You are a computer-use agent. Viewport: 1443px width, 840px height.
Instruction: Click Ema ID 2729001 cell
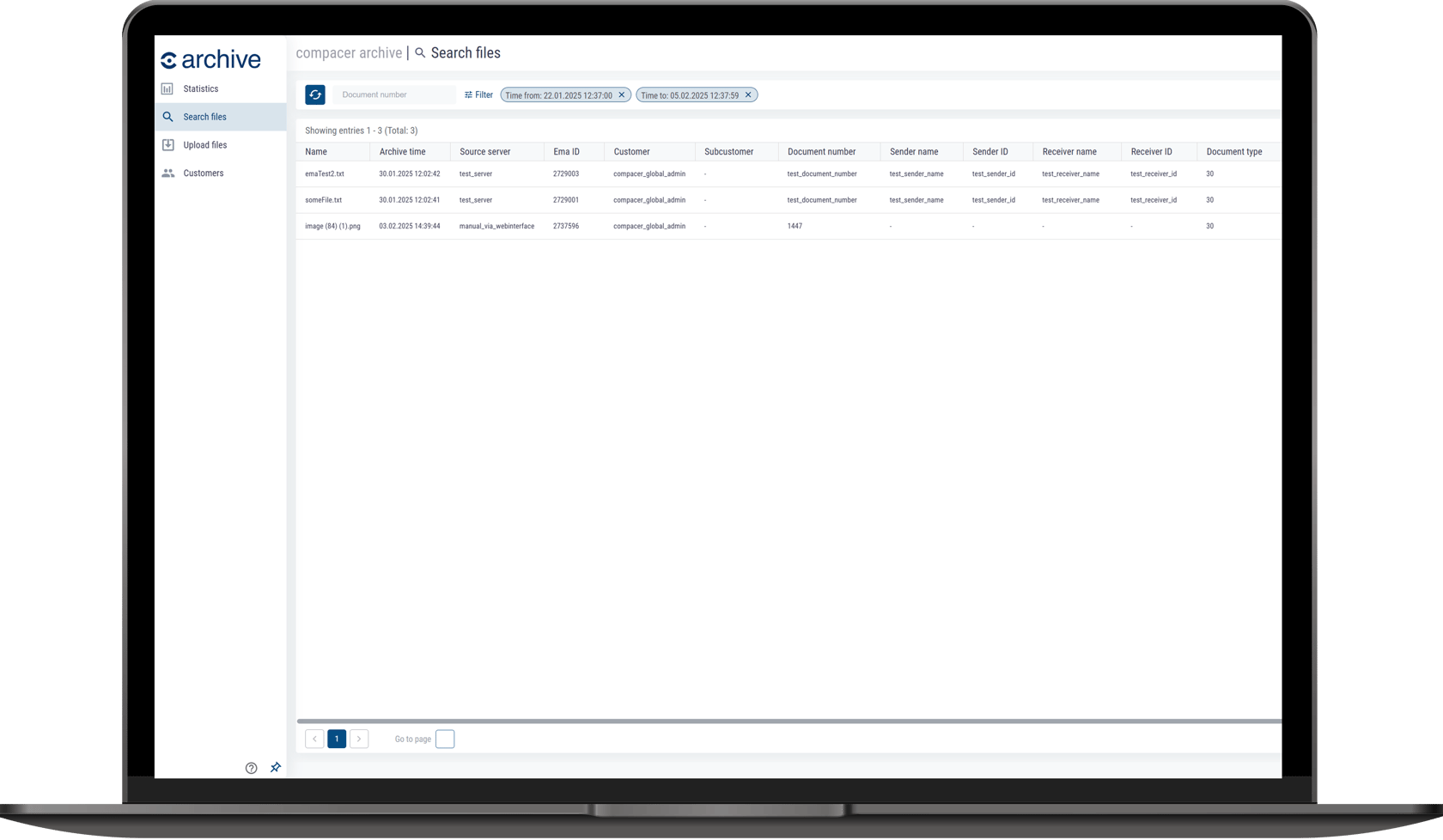pyautogui.click(x=566, y=200)
